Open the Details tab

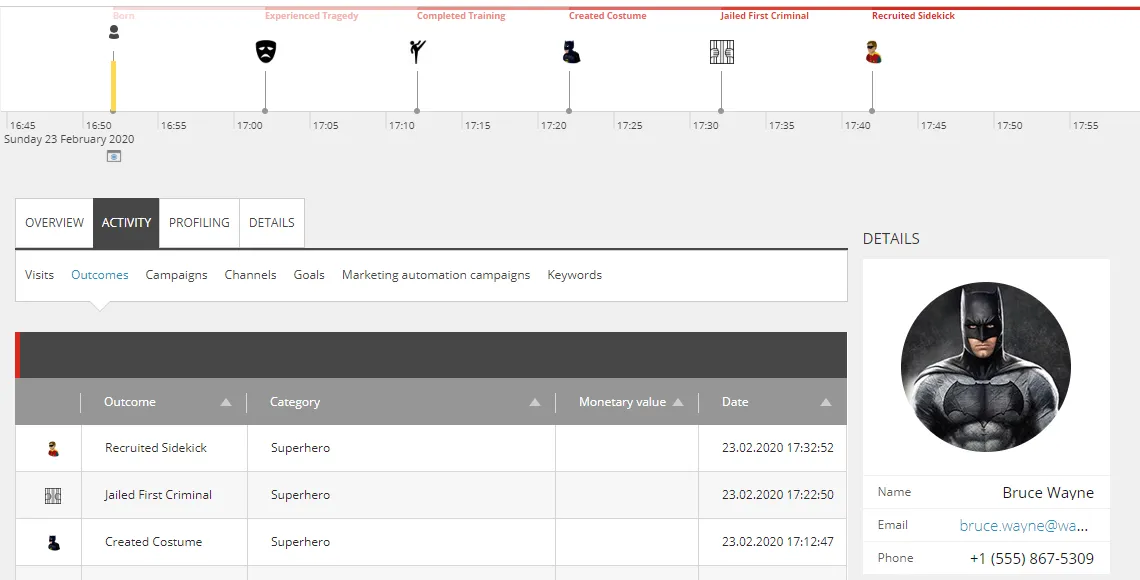[x=272, y=222]
